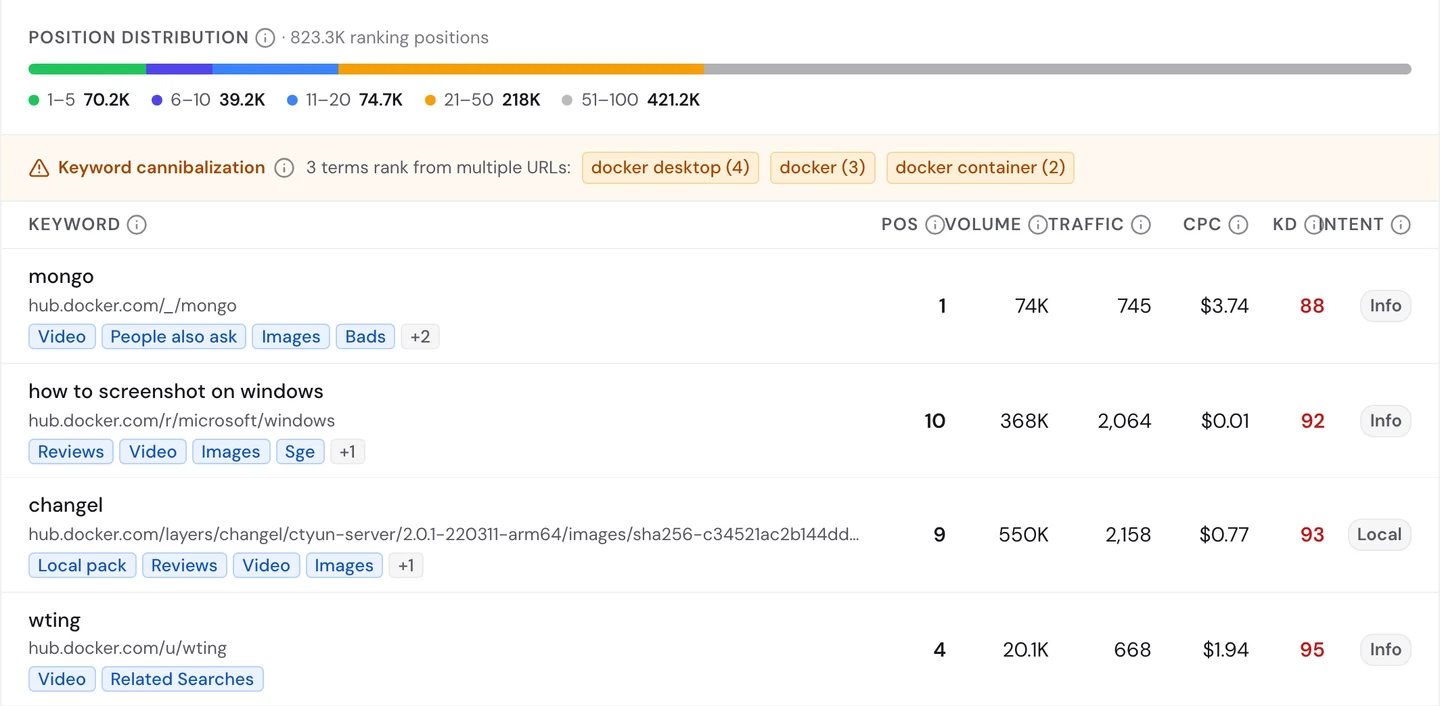1440x706 pixels.
Task: Open 'how to screenshot on windows' keyword
Action: pyautogui.click(x=176, y=391)
